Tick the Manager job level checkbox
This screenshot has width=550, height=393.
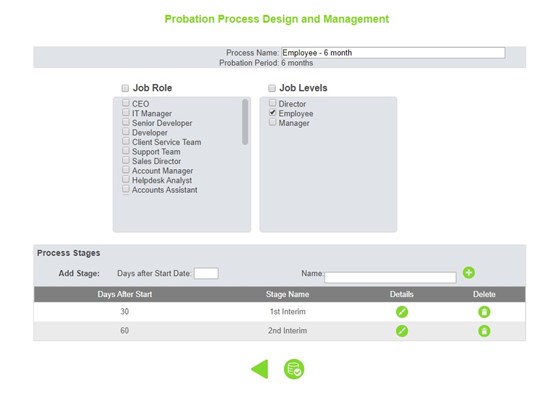(273, 122)
